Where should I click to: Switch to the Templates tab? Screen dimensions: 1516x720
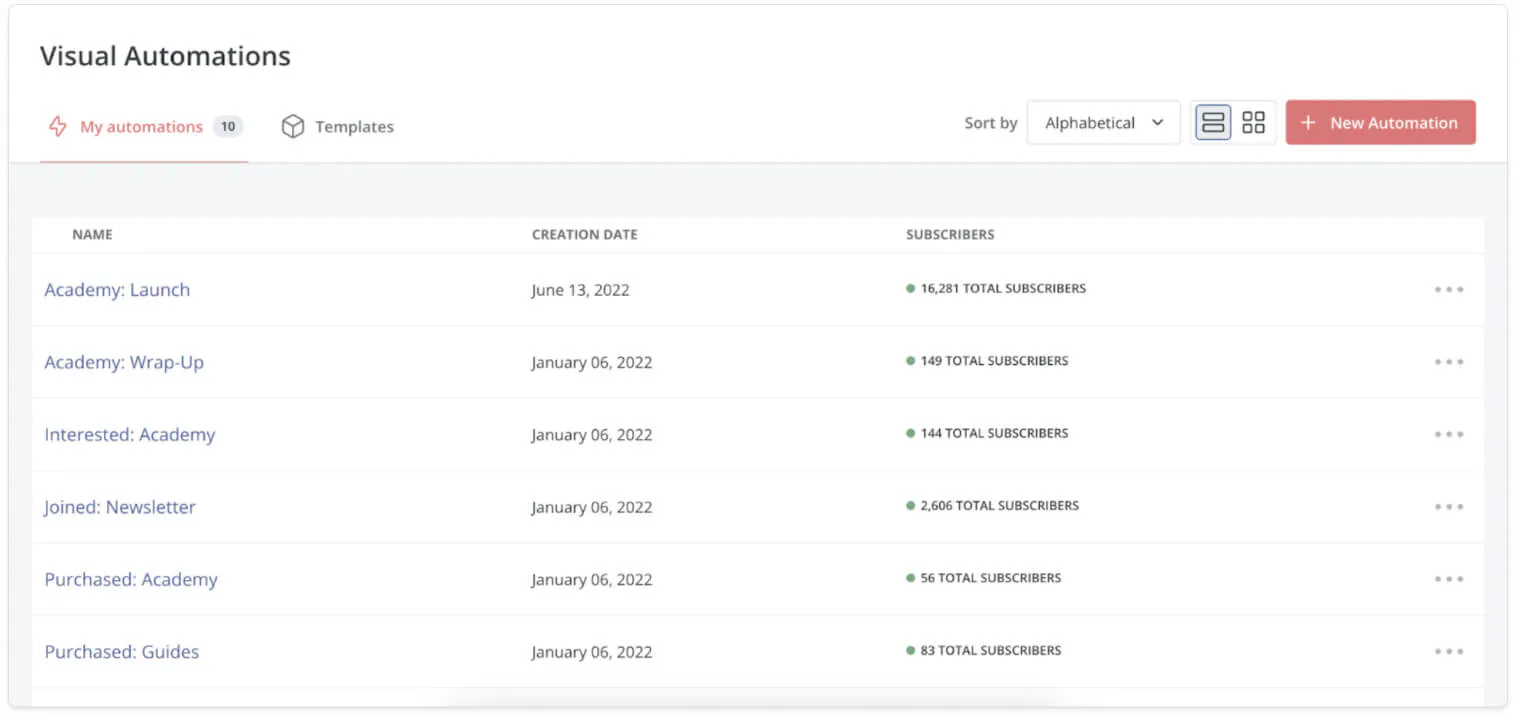tap(354, 127)
